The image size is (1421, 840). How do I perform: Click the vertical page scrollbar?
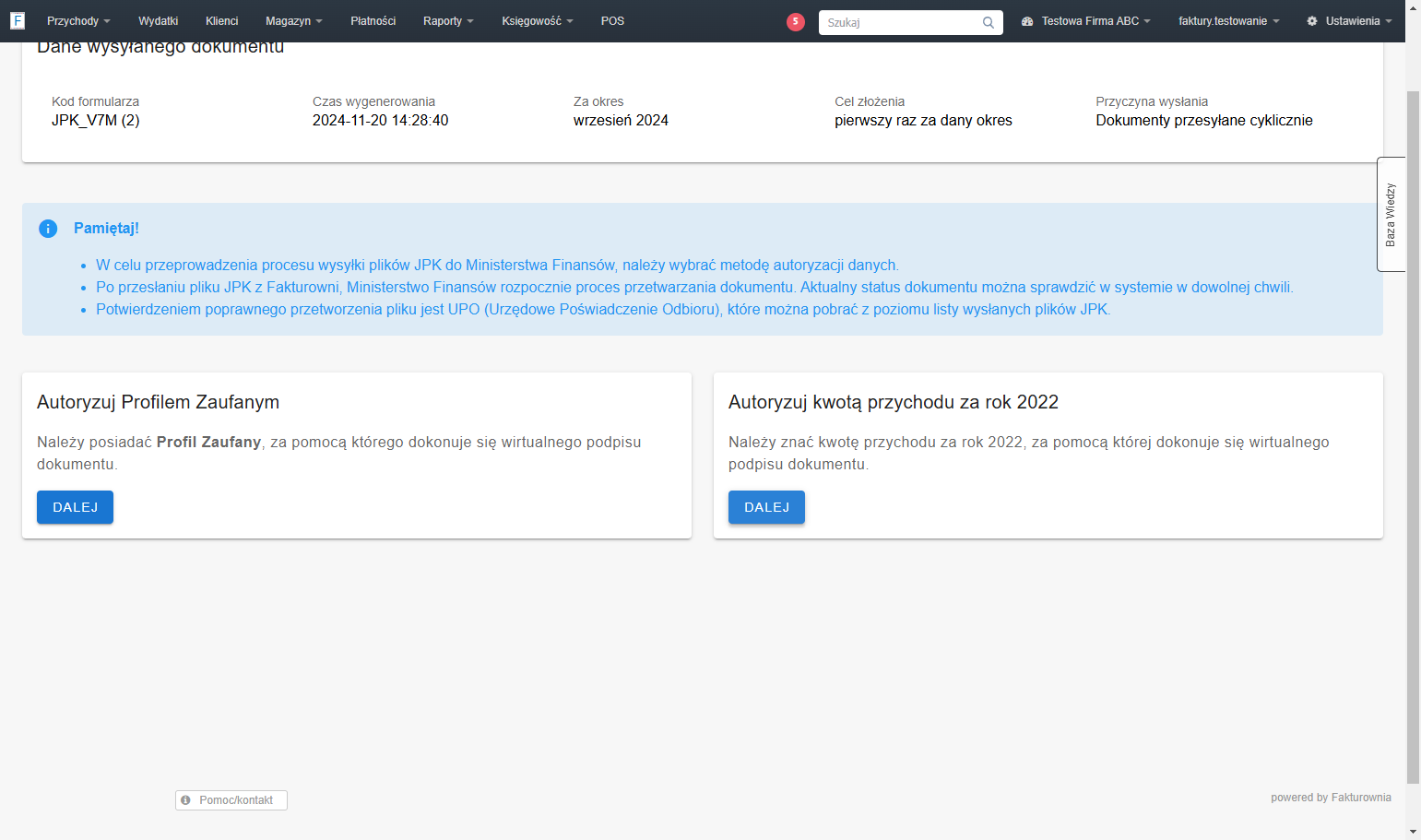1413,438
